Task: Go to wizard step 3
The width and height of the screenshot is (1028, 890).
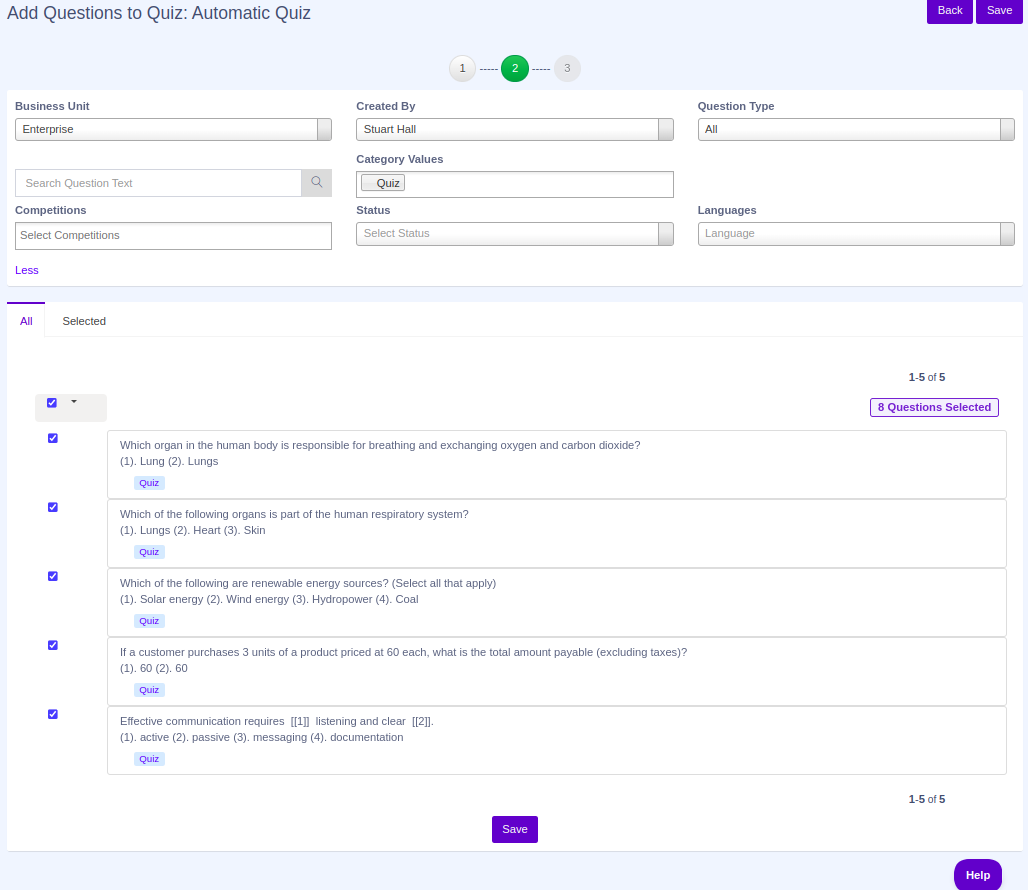Action: click(x=567, y=68)
